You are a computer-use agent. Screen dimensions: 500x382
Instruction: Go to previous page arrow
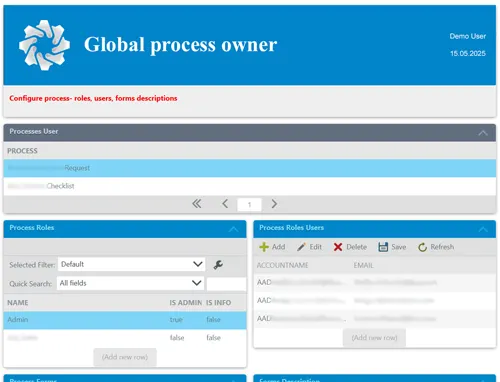(x=225, y=204)
